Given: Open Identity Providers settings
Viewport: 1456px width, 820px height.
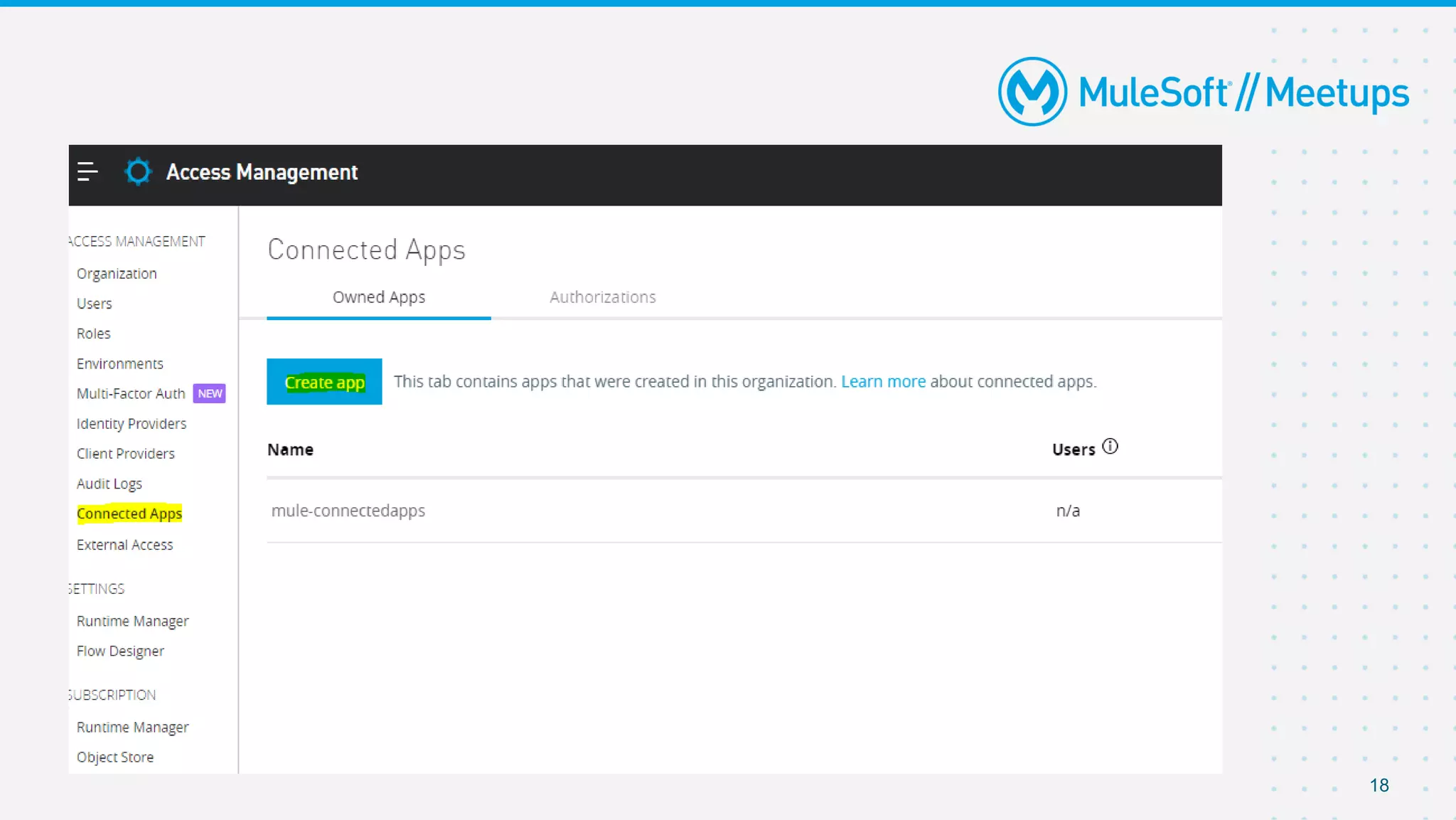Looking at the screenshot, I should 132,424.
